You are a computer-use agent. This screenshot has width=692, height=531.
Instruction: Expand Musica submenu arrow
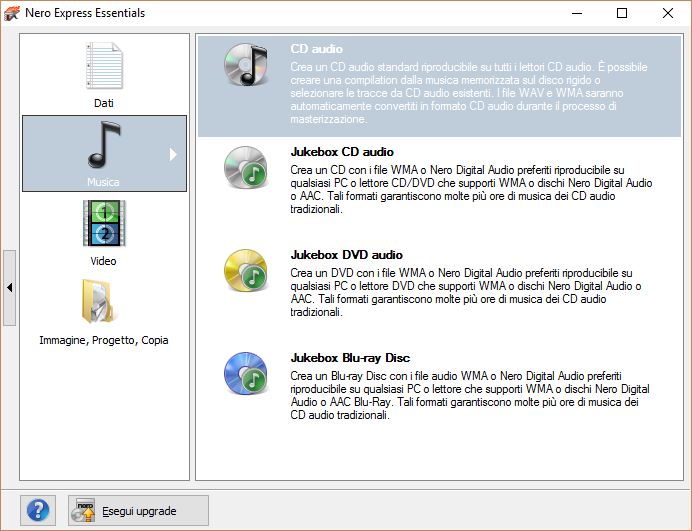[173, 154]
